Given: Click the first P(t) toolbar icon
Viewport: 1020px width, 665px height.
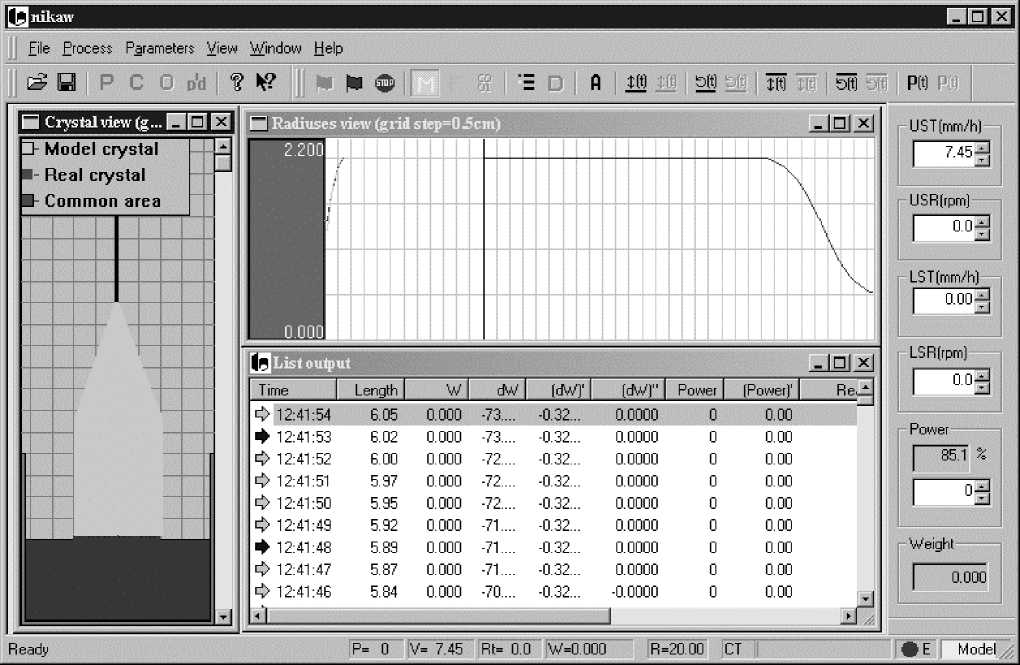Looking at the screenshot, I should [916, 83].
